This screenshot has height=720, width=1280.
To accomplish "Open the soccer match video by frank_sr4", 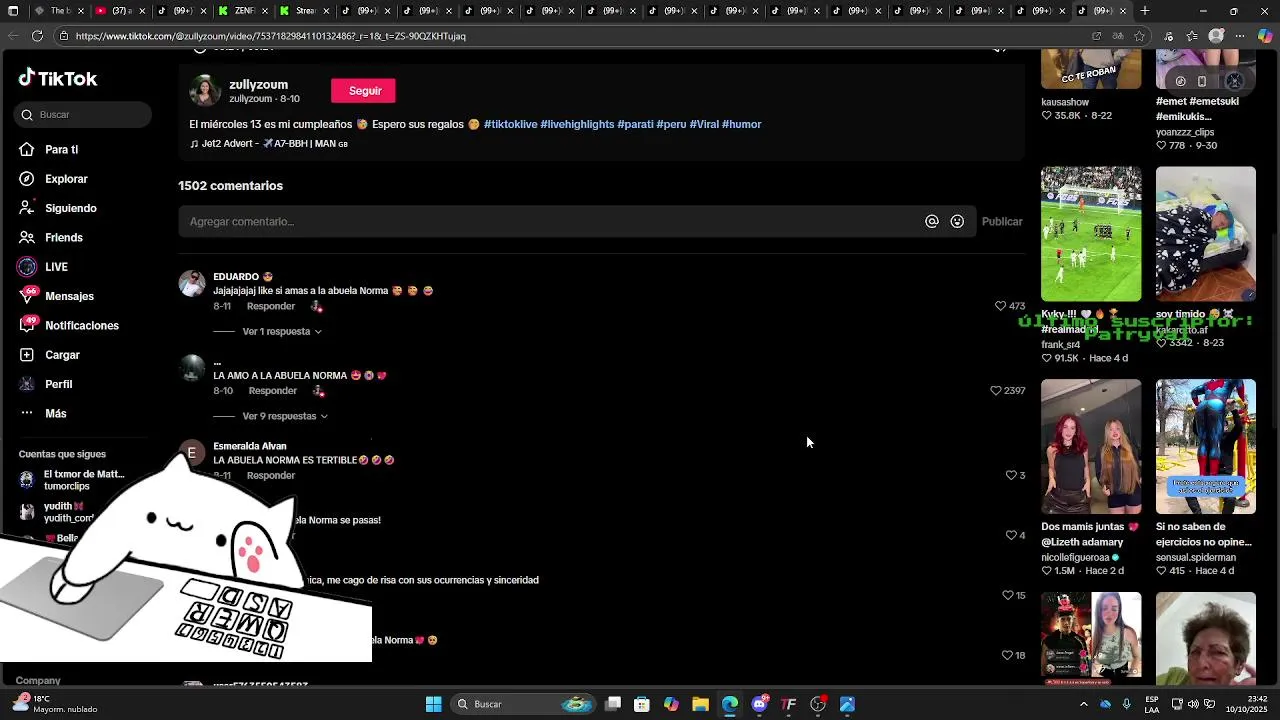I will [x=1091, y=234].
